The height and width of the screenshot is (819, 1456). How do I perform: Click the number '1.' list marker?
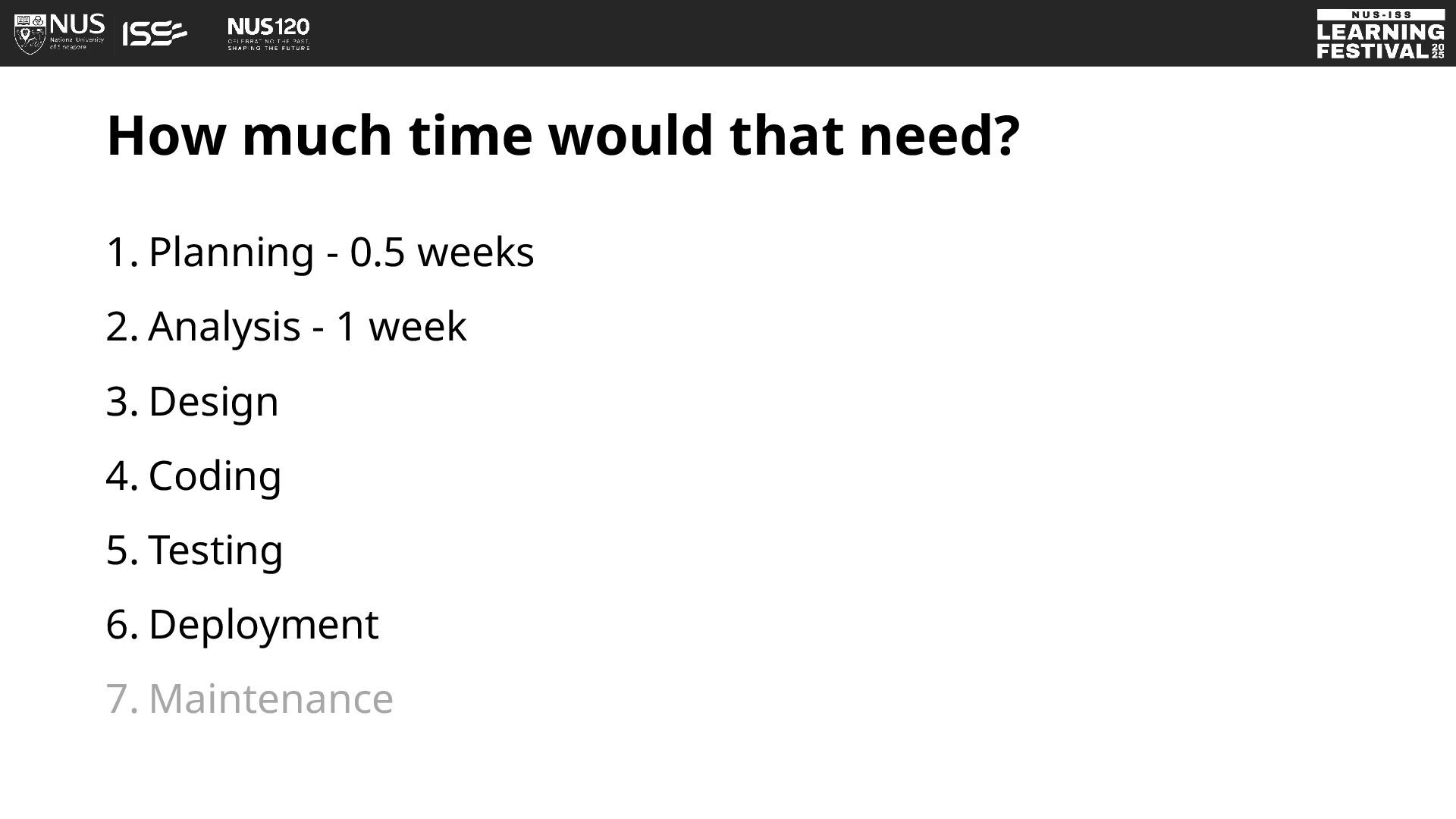click(122, 252)
